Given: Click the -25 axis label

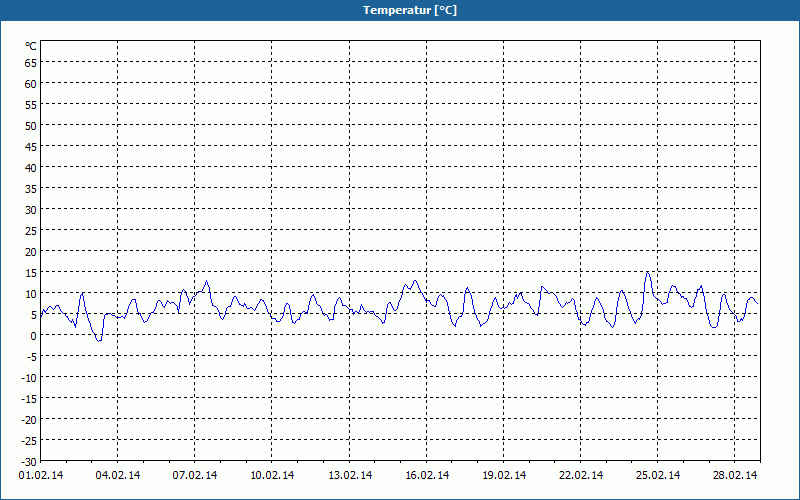Looking at the screenshot, I should tap(29, 441).
